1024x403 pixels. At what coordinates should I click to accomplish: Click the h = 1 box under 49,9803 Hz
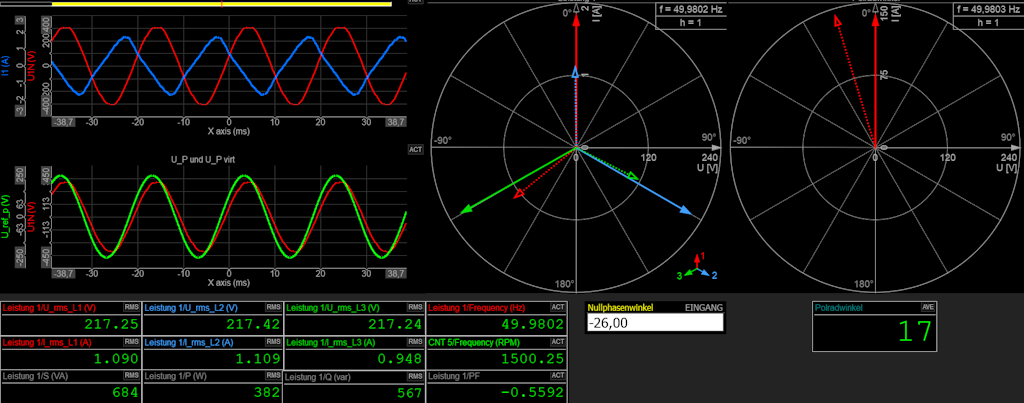click(x=988, y=23)
